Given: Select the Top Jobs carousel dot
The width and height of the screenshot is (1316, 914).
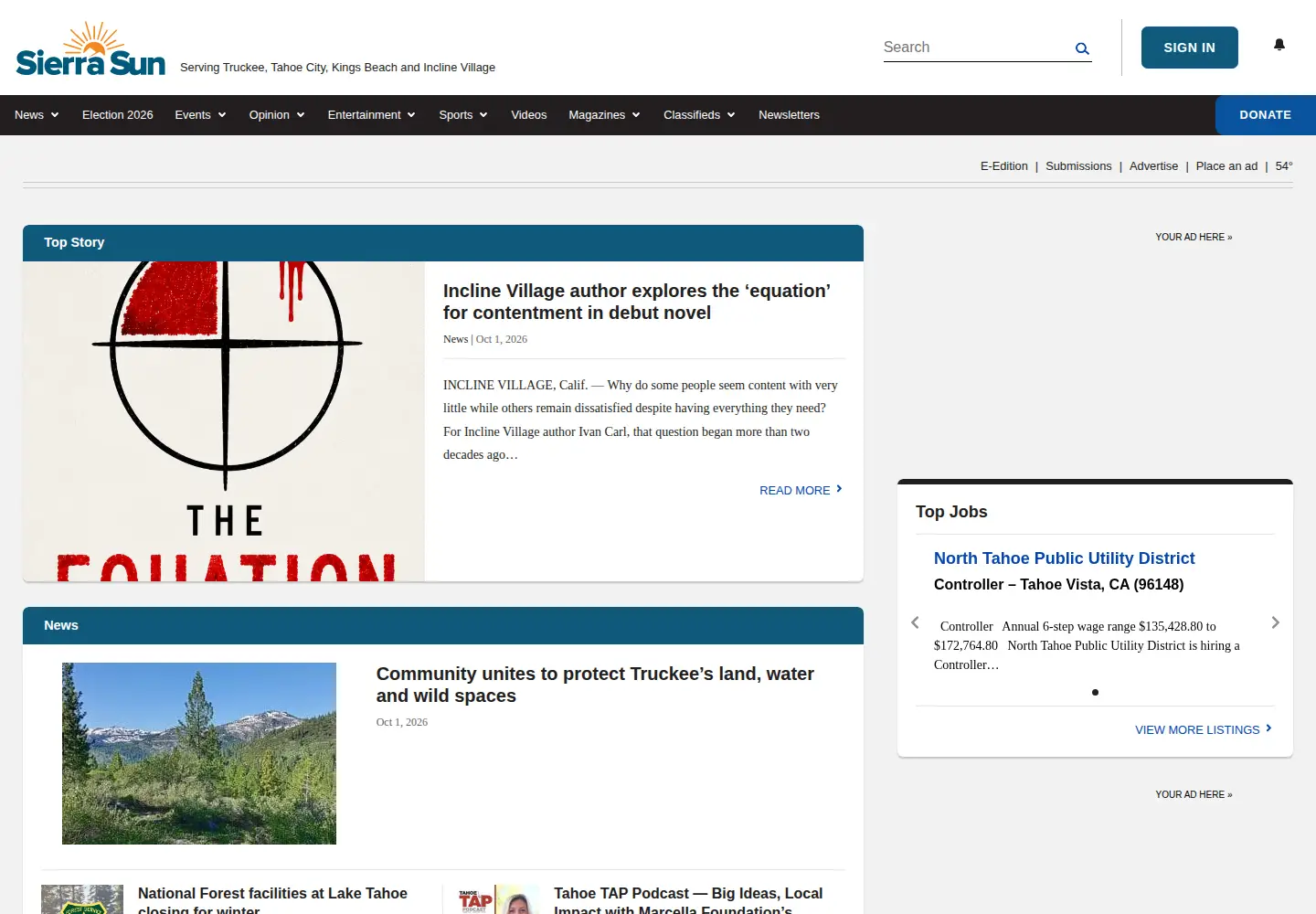Looking at the screenshot, I should (x=1095, y=692).
